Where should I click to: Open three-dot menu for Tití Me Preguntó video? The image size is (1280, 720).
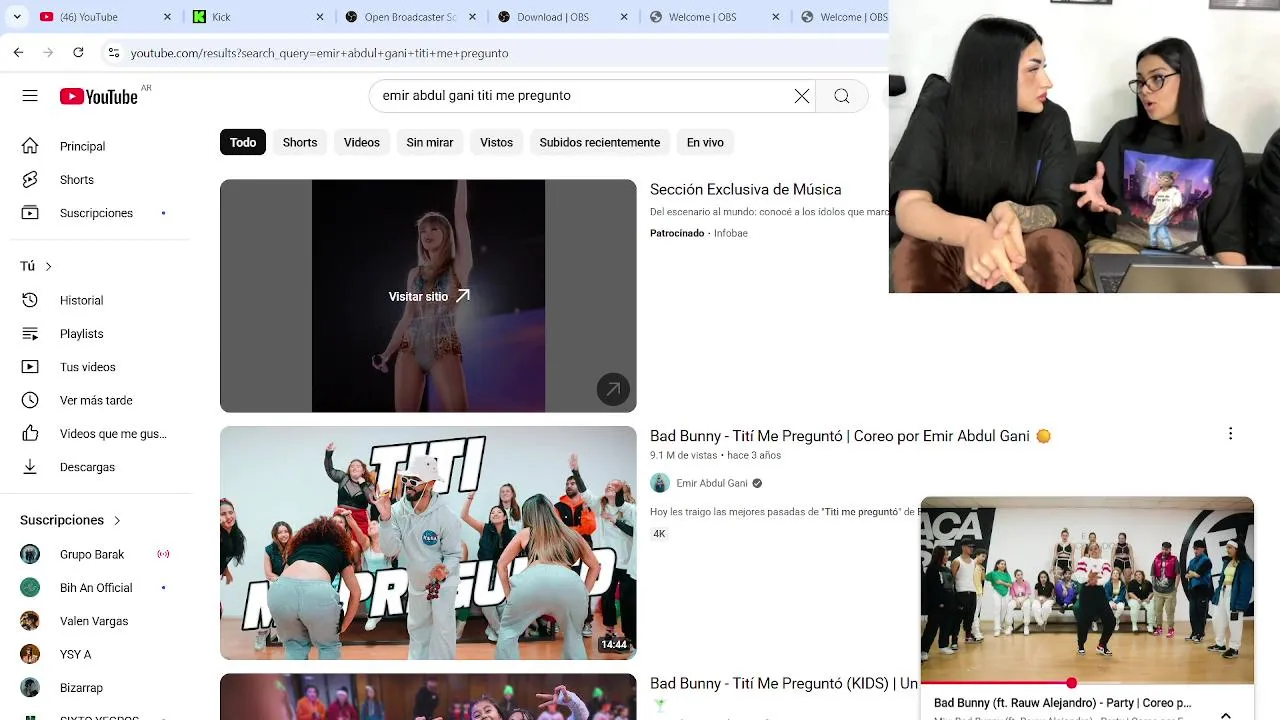(x=1230, y=434)
